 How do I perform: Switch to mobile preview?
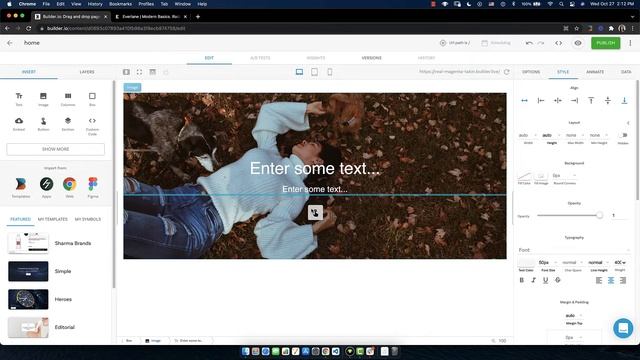(x=329, y=72)
